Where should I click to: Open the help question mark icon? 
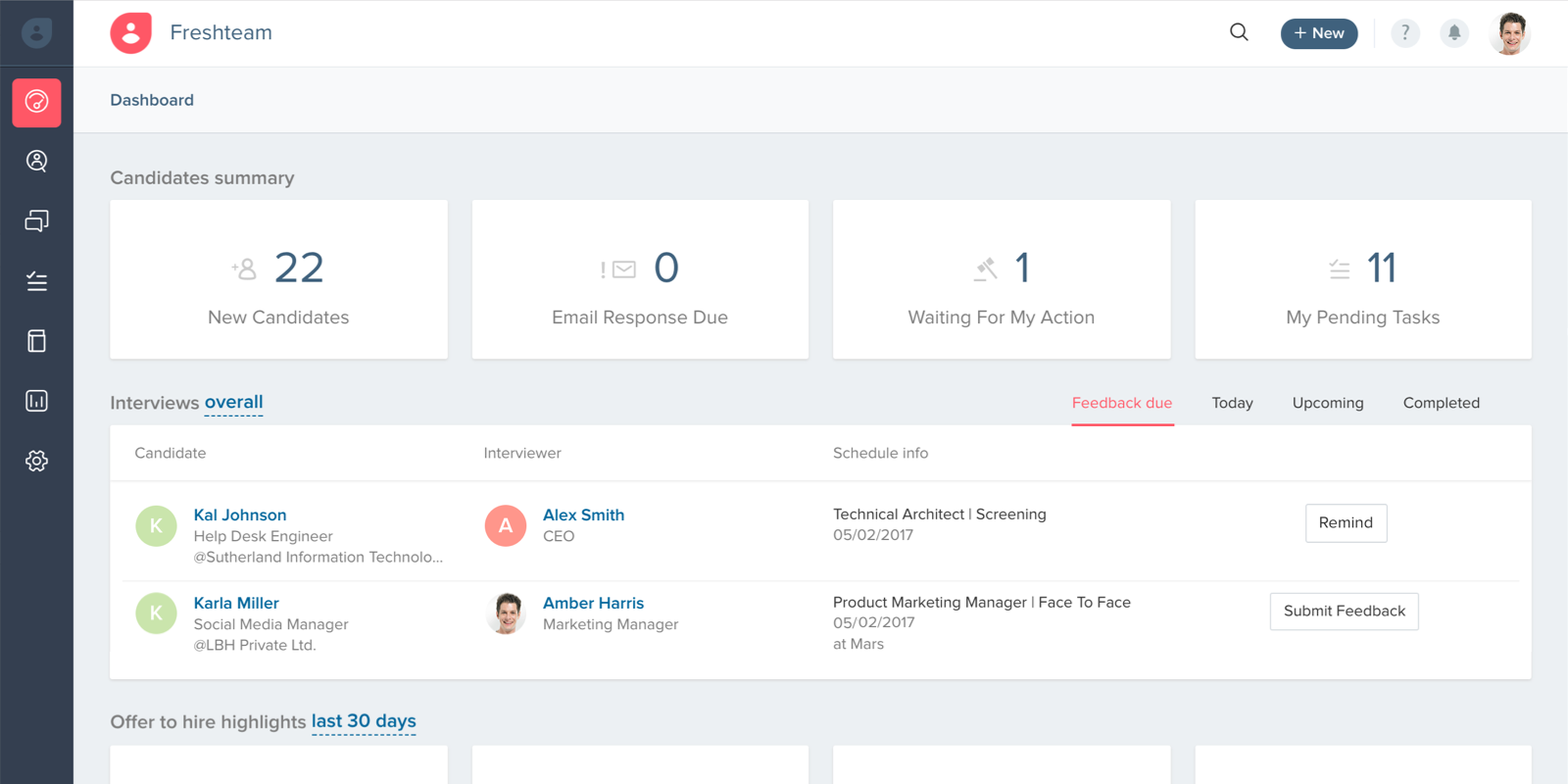(1405, 33)
